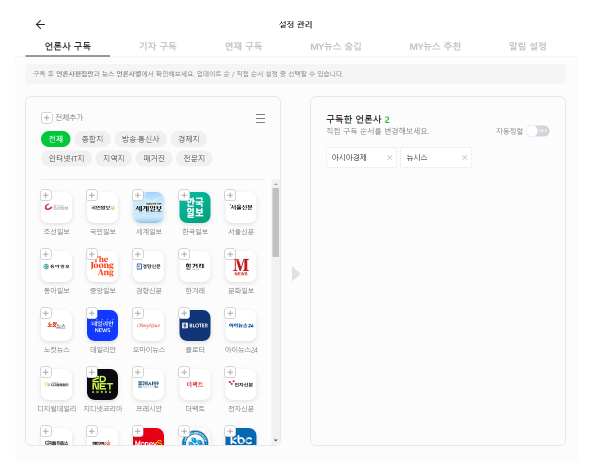Click the 데일리안 NEWS logo

point(102,326)
